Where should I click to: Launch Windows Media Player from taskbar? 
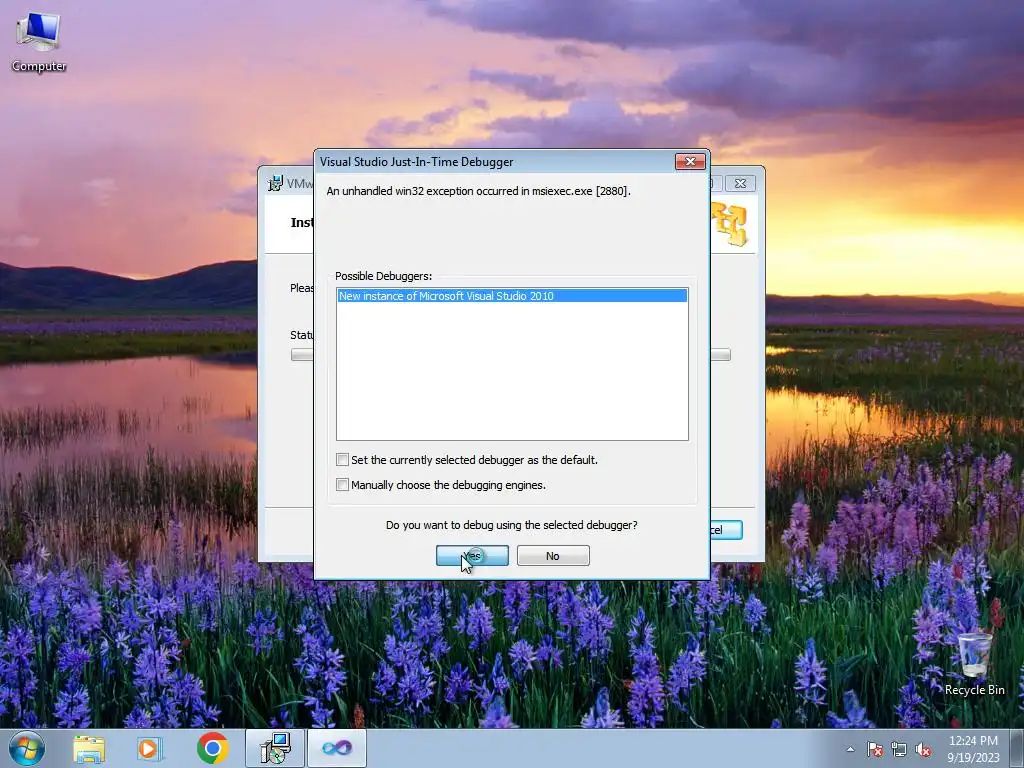pyautogui.click(x=150, y=748)
